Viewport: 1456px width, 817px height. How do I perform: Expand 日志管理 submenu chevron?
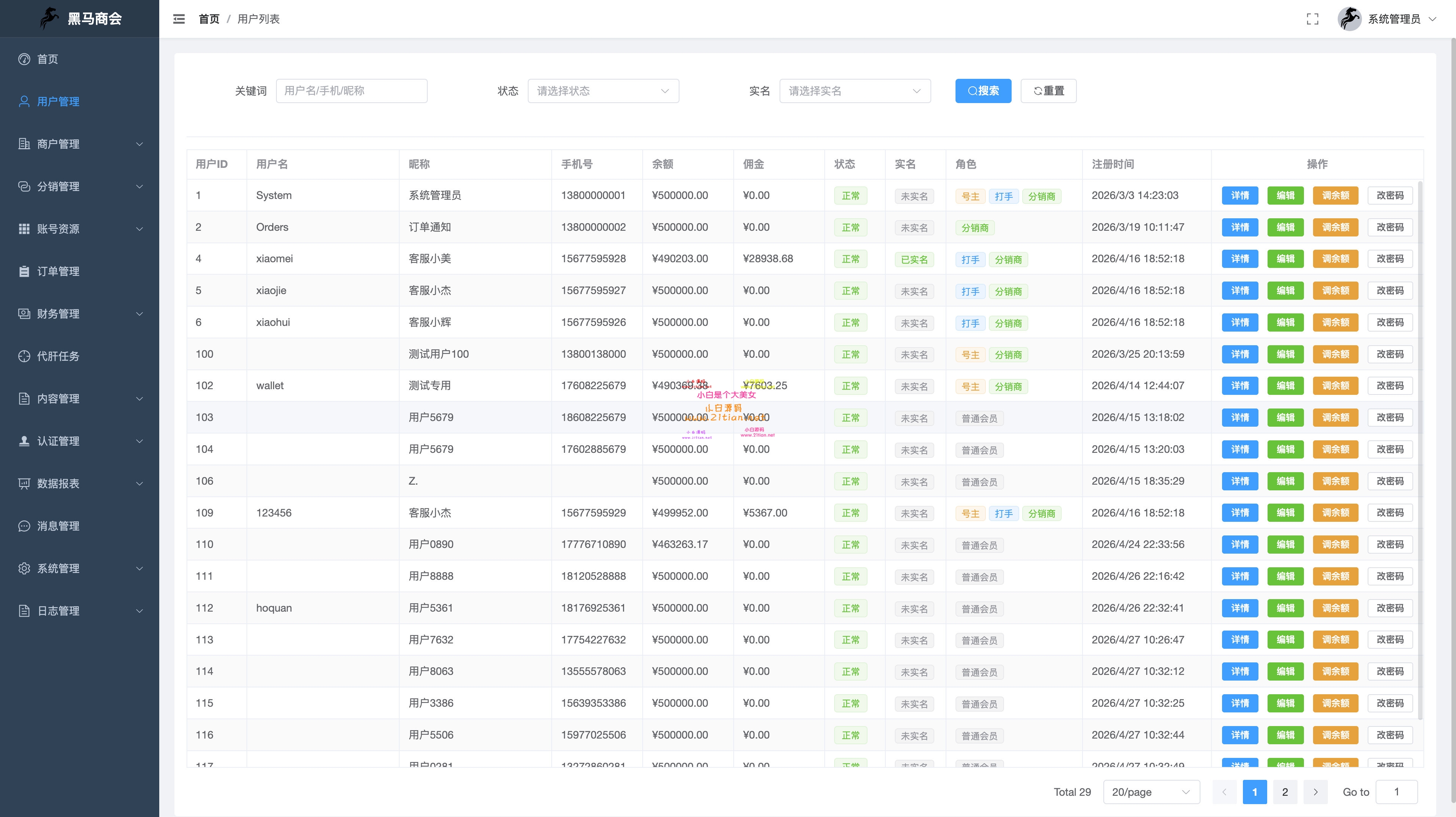click(x=140, y=611)
